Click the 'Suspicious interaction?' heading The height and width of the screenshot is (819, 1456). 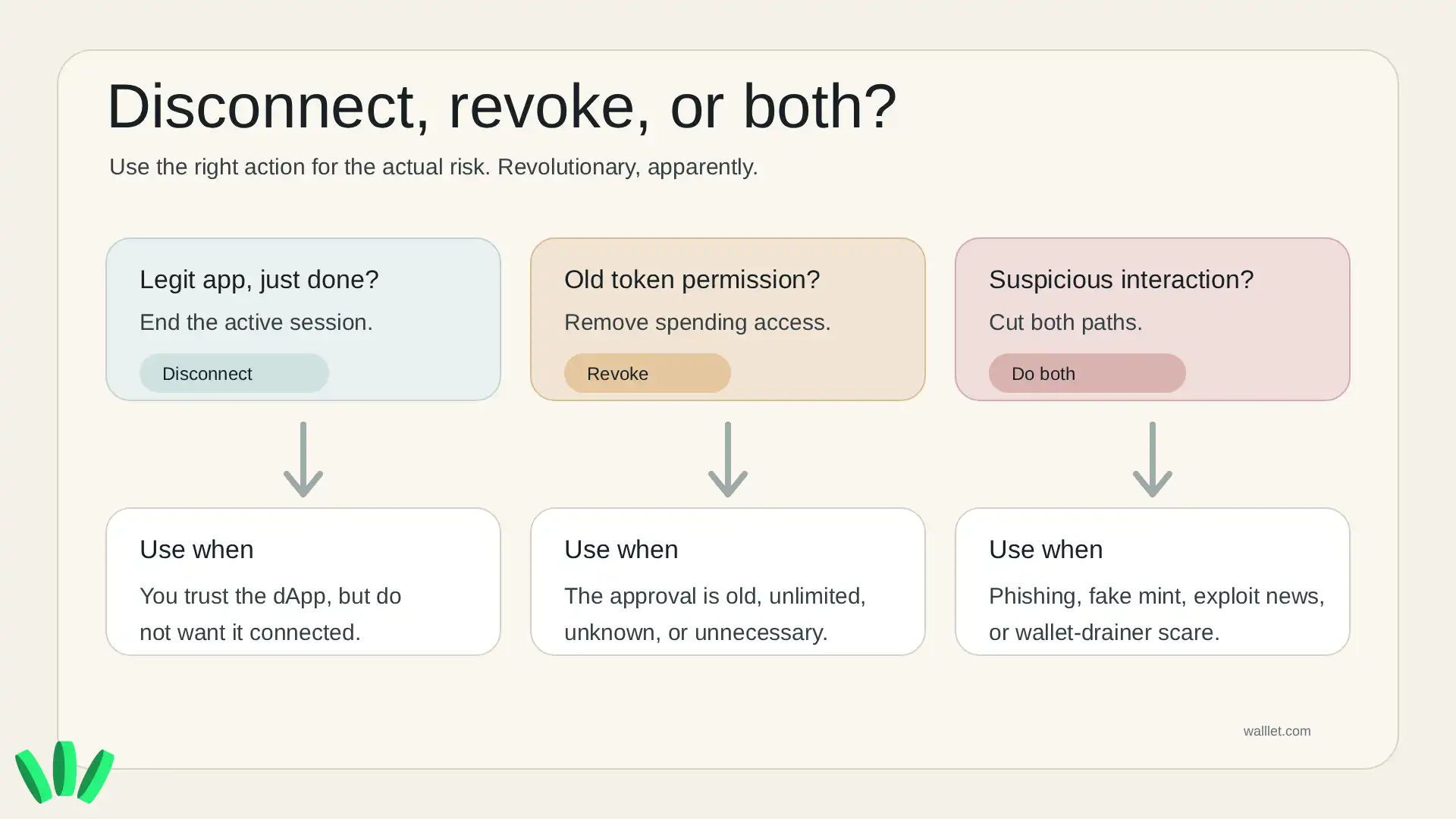[x=1121, y=280]
